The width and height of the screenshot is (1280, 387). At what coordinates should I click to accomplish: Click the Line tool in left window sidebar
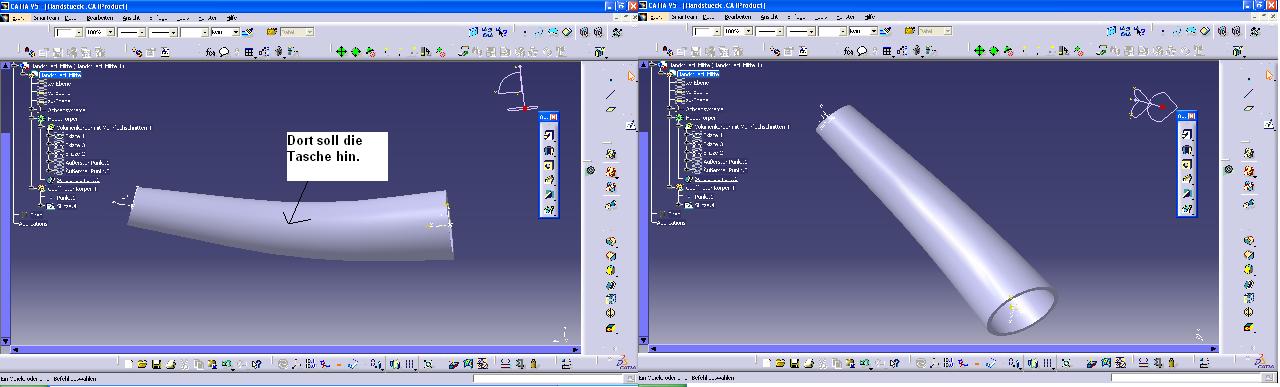(610, 94)
